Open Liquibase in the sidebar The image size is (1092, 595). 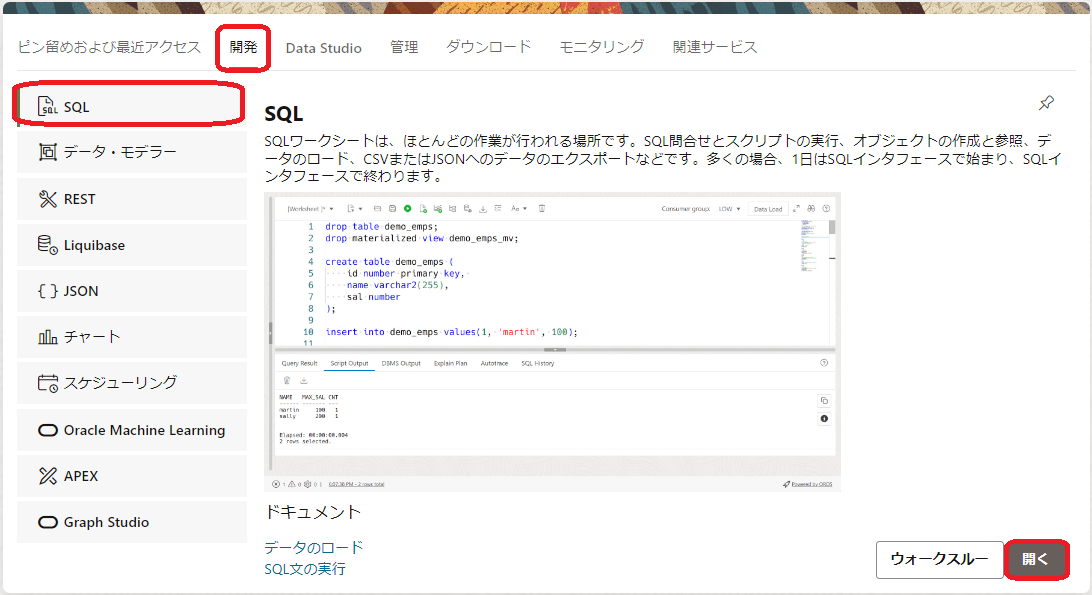[x=131, y=245]
